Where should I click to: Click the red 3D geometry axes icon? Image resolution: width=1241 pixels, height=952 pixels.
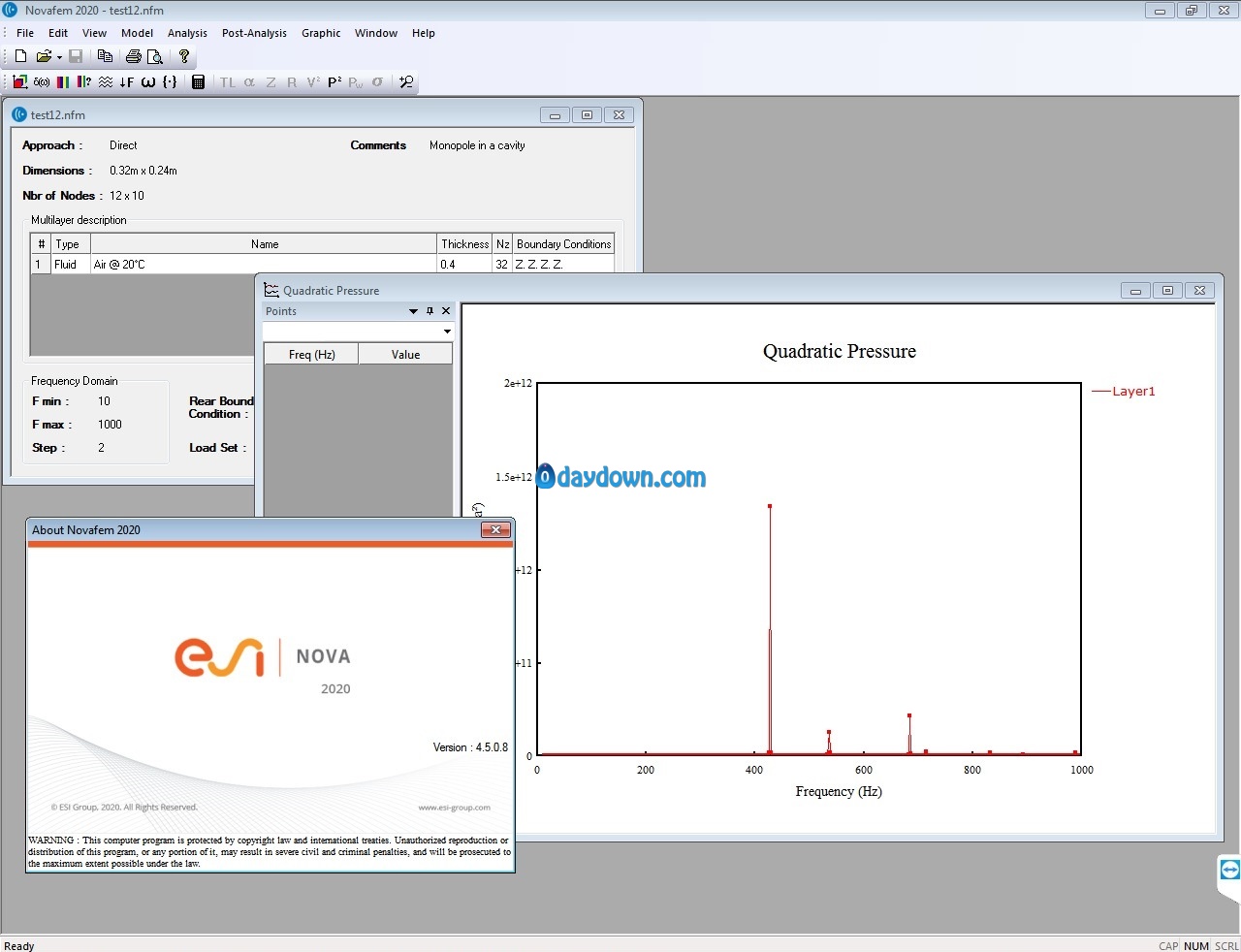click(19, 82)
